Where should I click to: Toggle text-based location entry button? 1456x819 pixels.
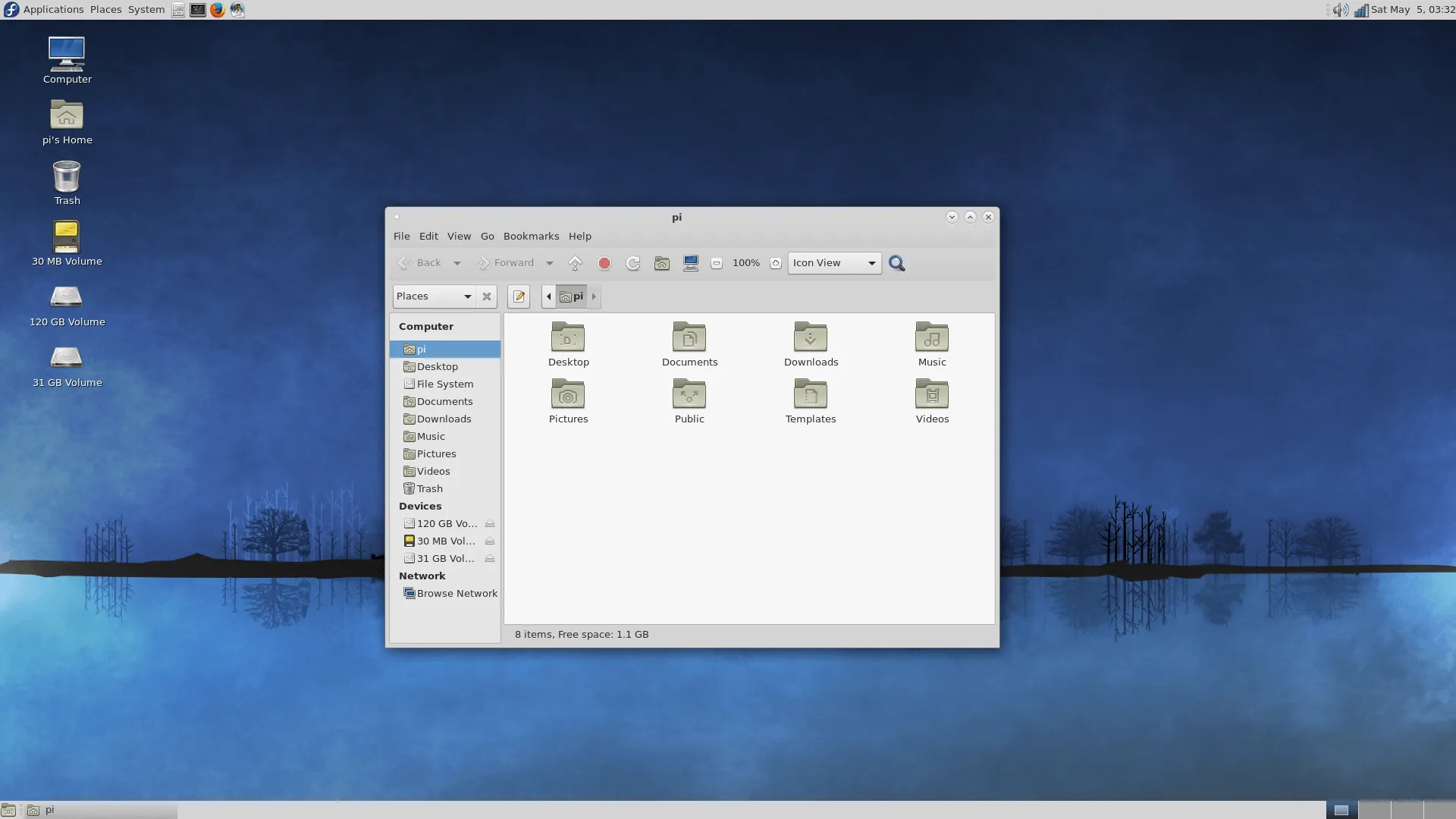[519, 297]
